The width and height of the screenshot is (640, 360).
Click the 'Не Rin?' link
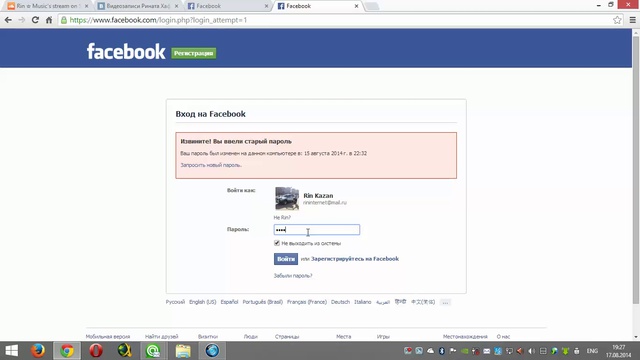click(282, 218)
